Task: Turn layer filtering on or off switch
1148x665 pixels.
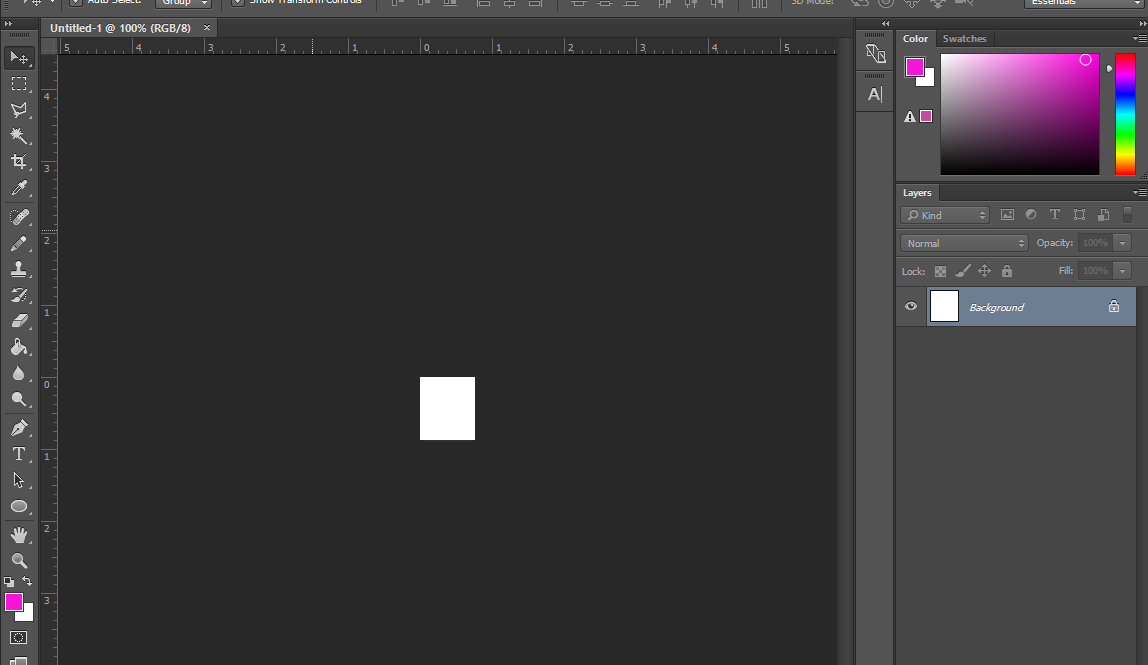Action: (1128, 215)
